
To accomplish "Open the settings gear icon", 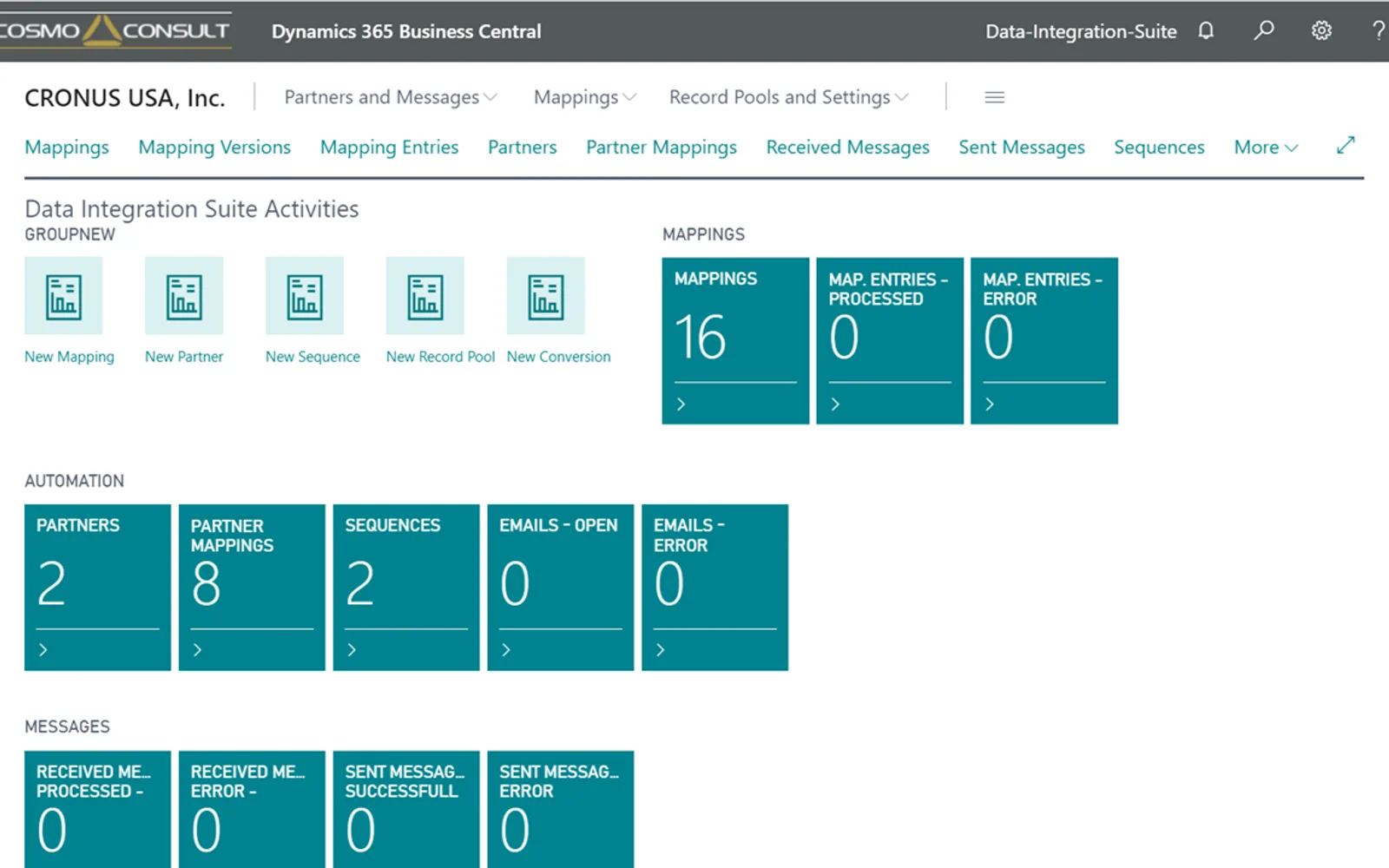I will point(1321,31).
